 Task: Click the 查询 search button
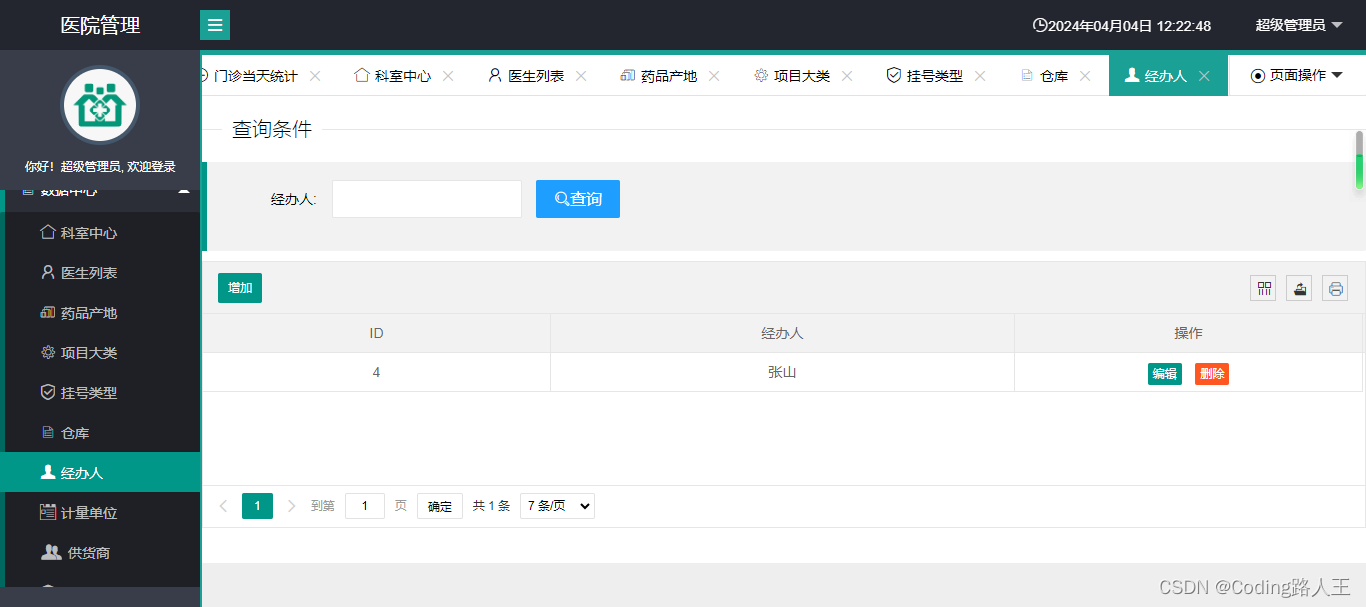coord(578,199)
